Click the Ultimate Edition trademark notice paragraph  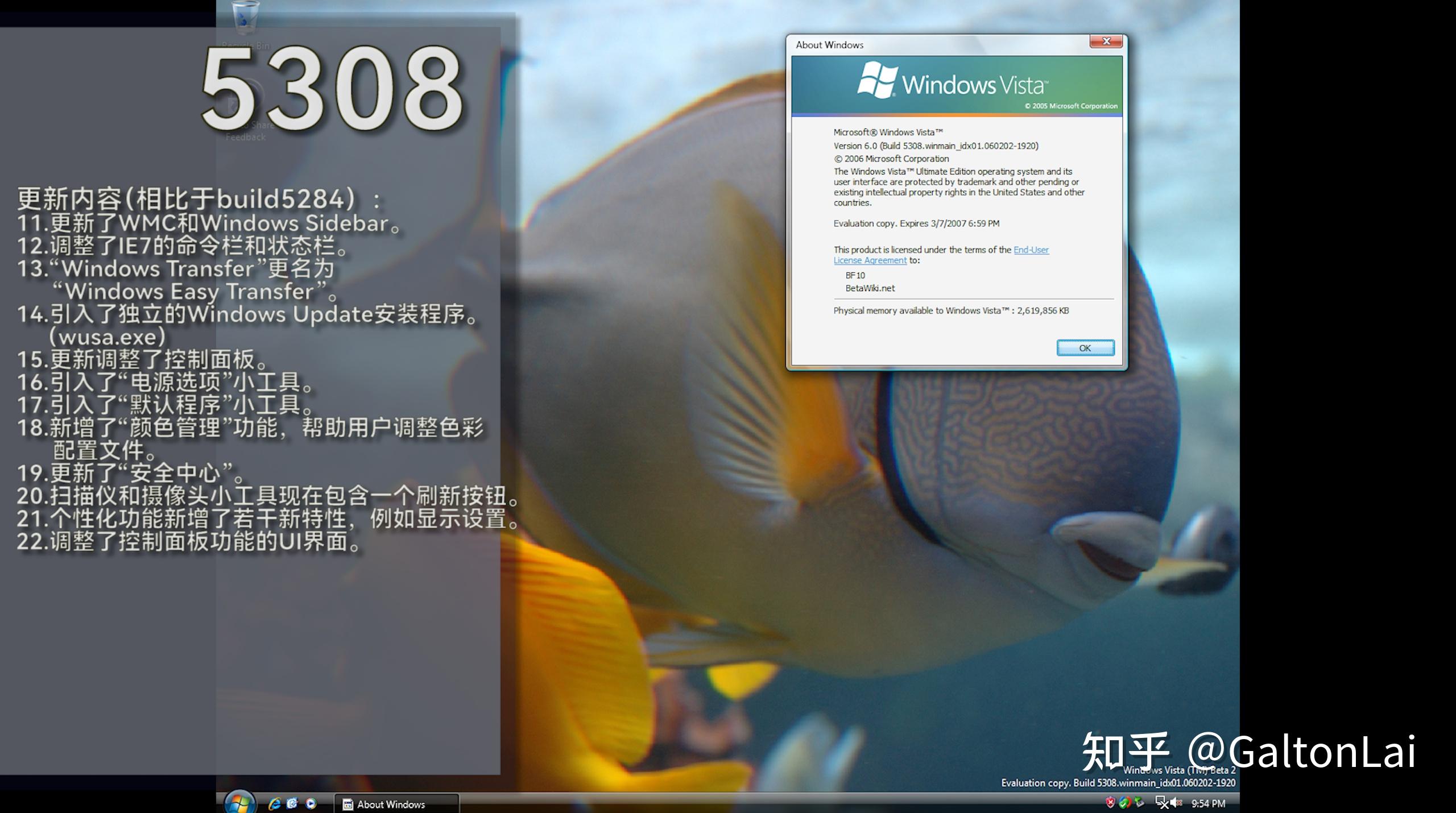click(959, 187)
